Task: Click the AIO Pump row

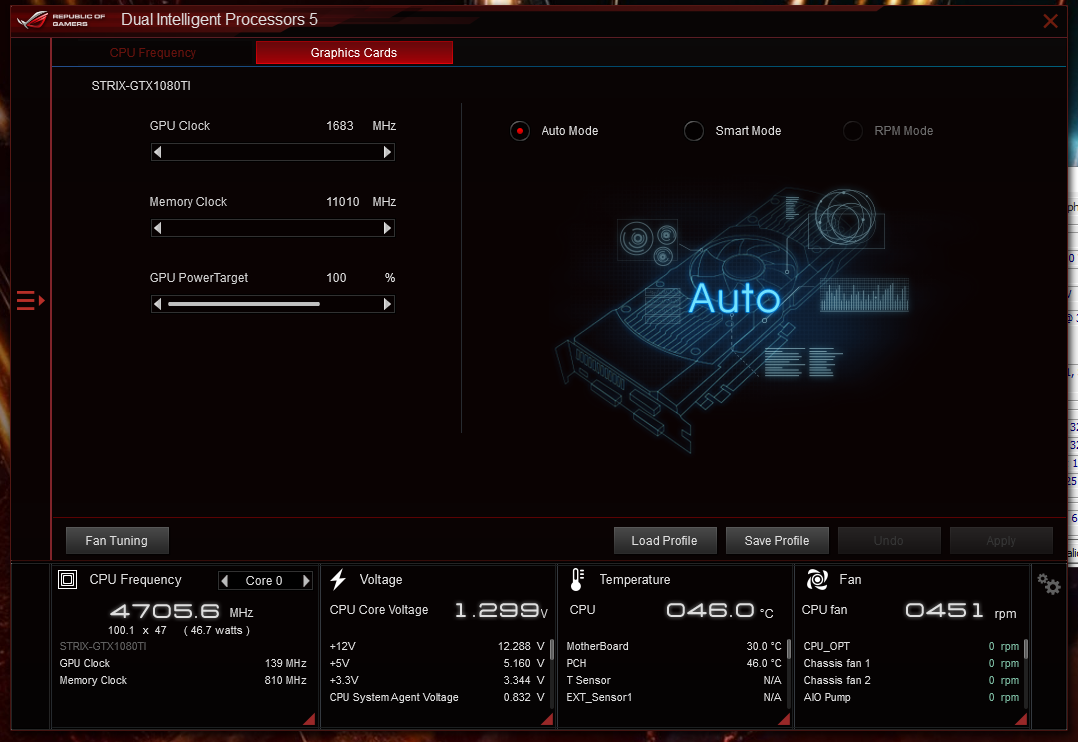Action: (911, 697)
